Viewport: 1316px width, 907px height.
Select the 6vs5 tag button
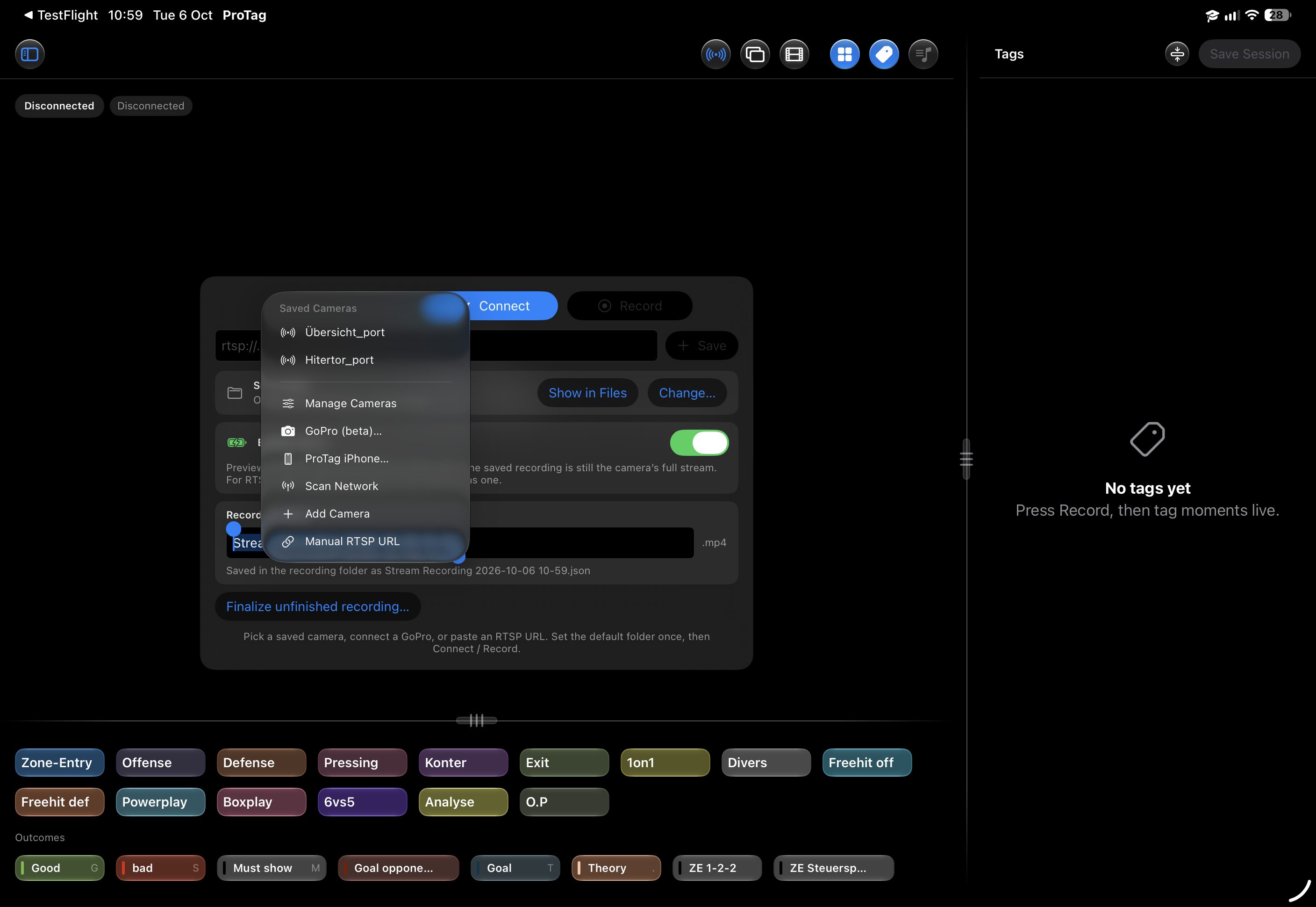click(362, 802)
